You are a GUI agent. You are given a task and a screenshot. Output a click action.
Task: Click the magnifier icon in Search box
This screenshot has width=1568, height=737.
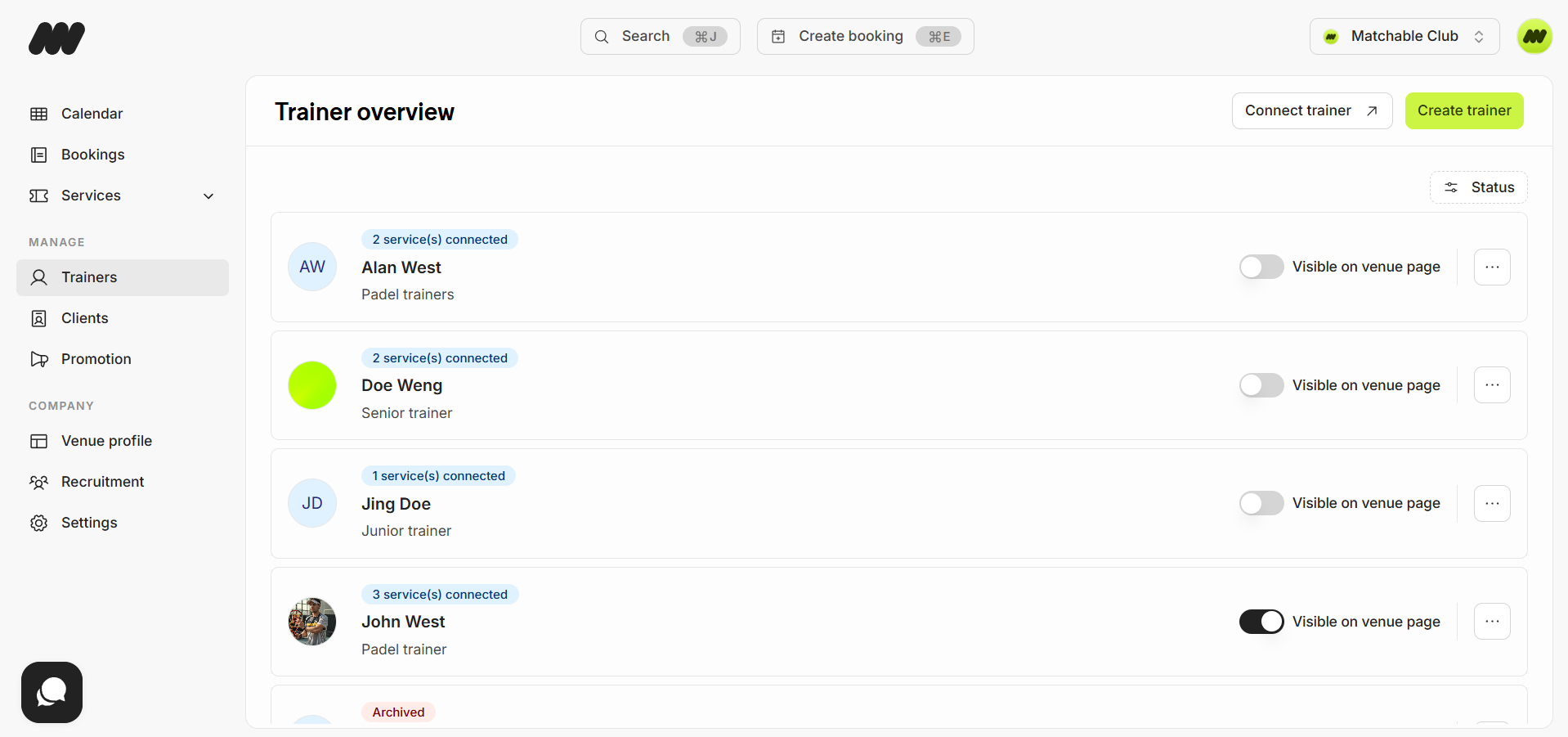[602, 37]
